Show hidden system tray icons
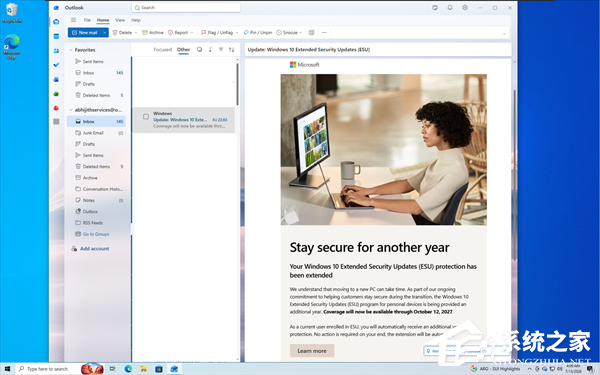This screenshot has height=375, width=600. tap(530, 369)
